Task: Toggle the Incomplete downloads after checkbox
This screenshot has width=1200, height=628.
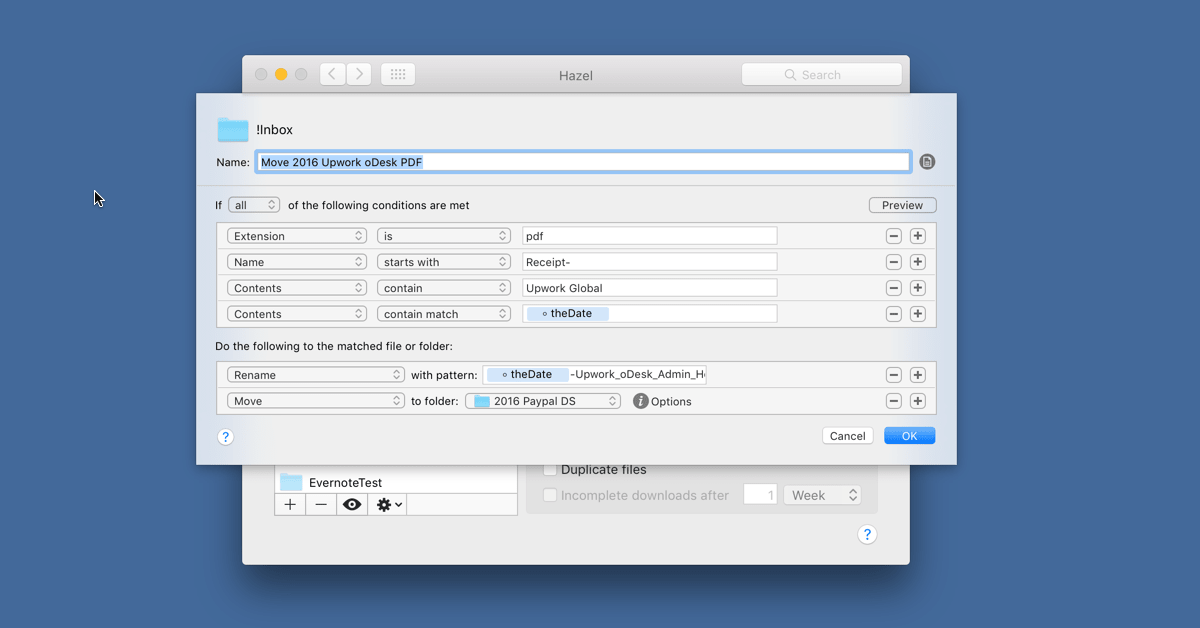Action: pyautogui.click(x=549, y=495)
